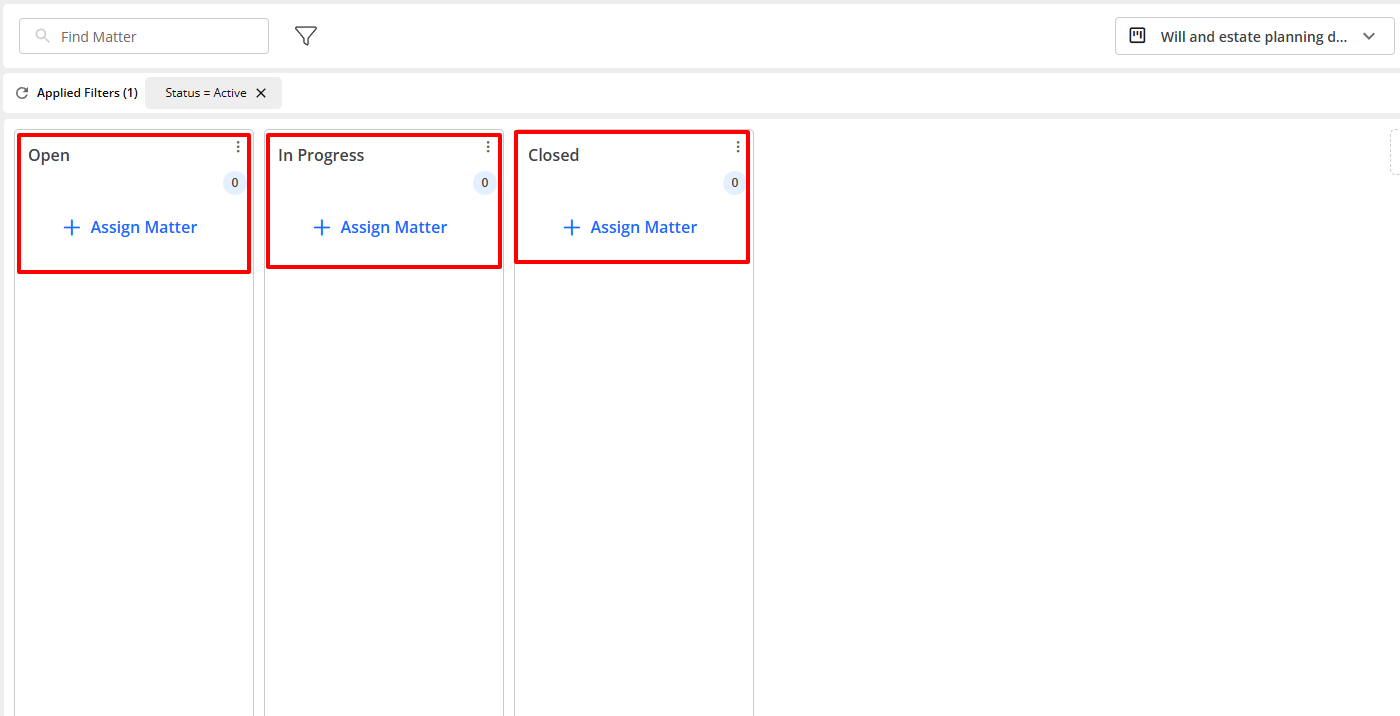The width and height of the screenshot is (1400, 716).
Task: Click the kanban board icon in the selector
Action: coord(1137,35)
